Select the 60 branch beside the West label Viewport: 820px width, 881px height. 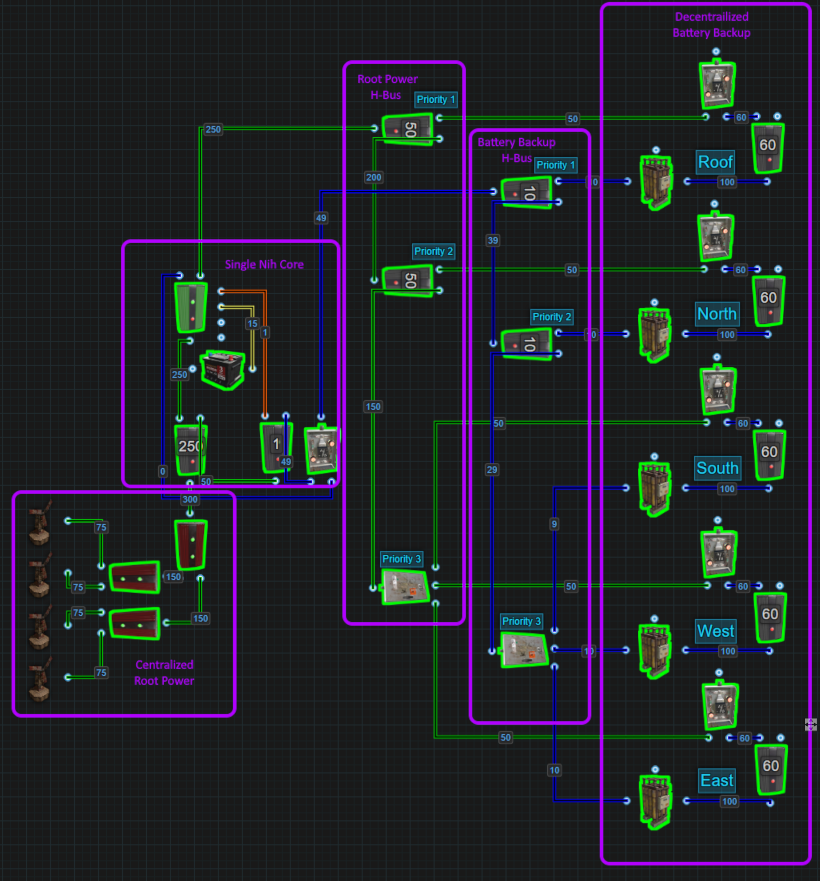pos(770,617)
